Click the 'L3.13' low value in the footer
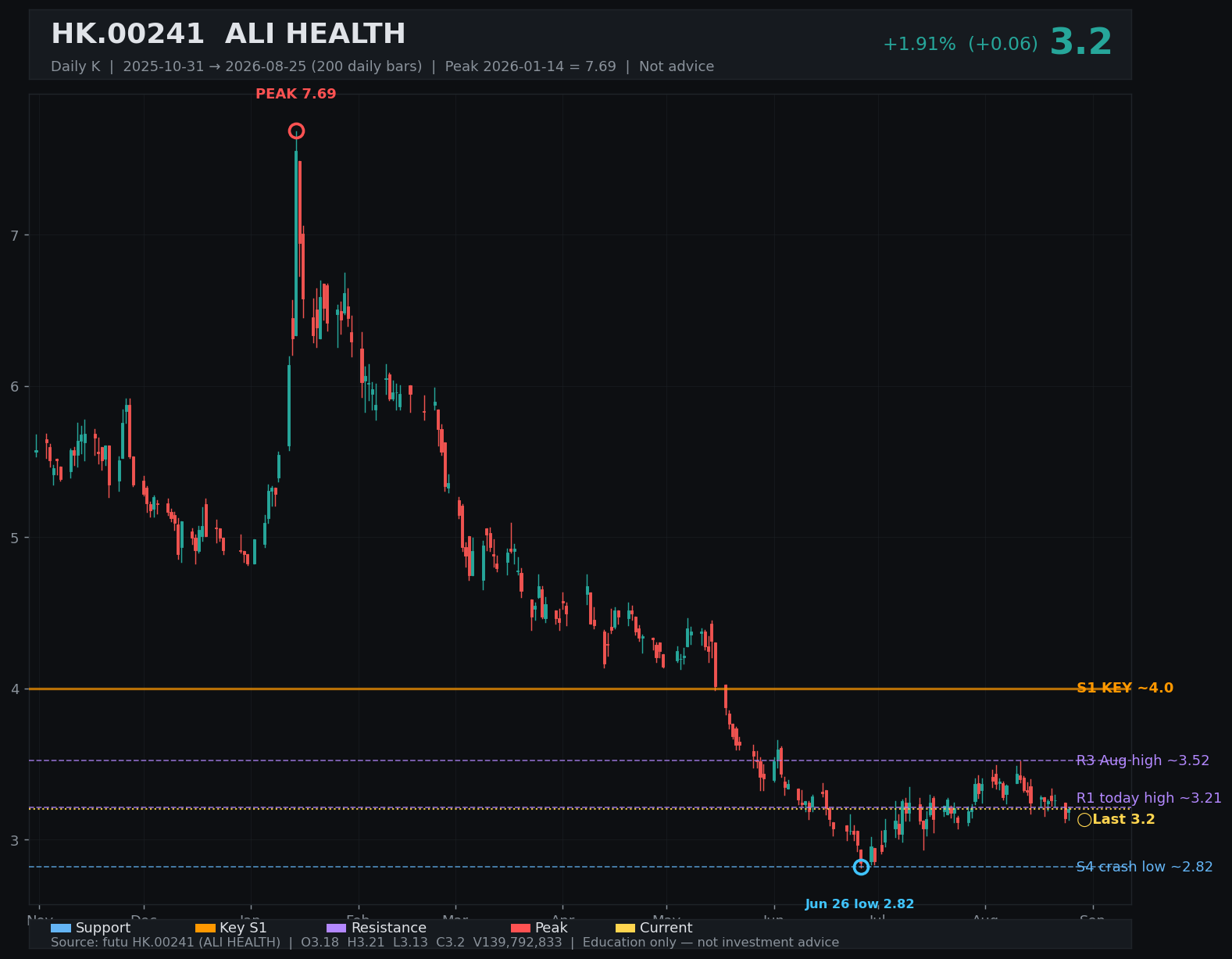The width and height of the screenshot is (1232, 959). (x=410, y=943)
